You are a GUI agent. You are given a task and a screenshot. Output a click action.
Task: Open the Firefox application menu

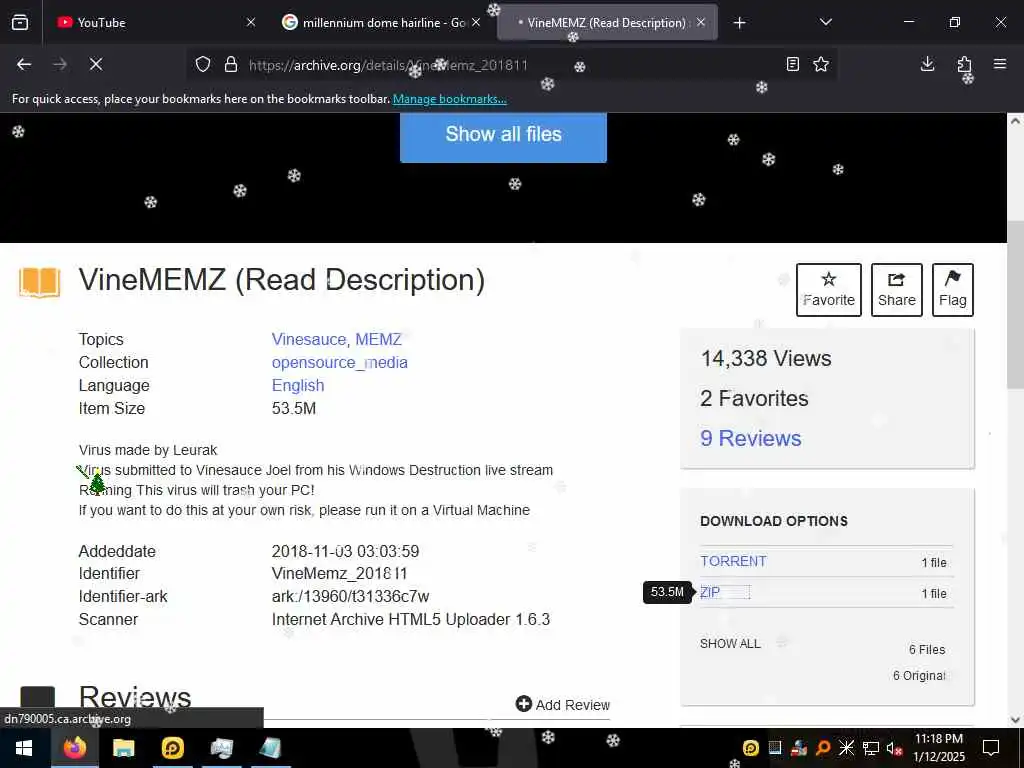pyautogui.click(x=1000, y=64)
